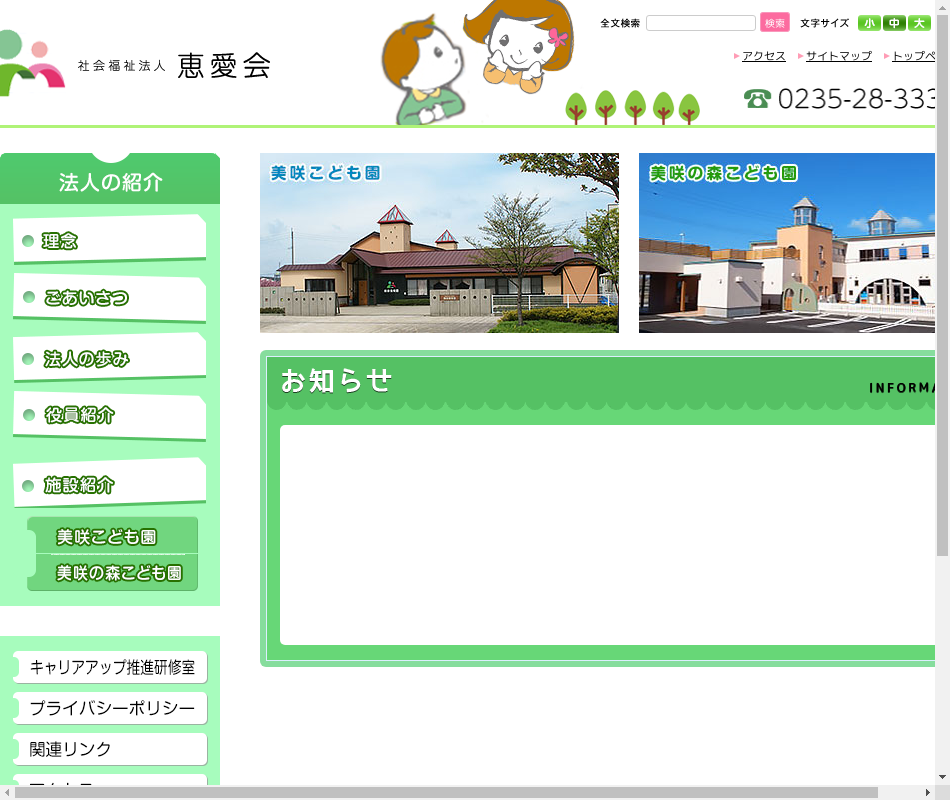Click the 美咲の森こども園 building photo
The width and height of the screenshot is (950, 800).
[x=787, y=243]
